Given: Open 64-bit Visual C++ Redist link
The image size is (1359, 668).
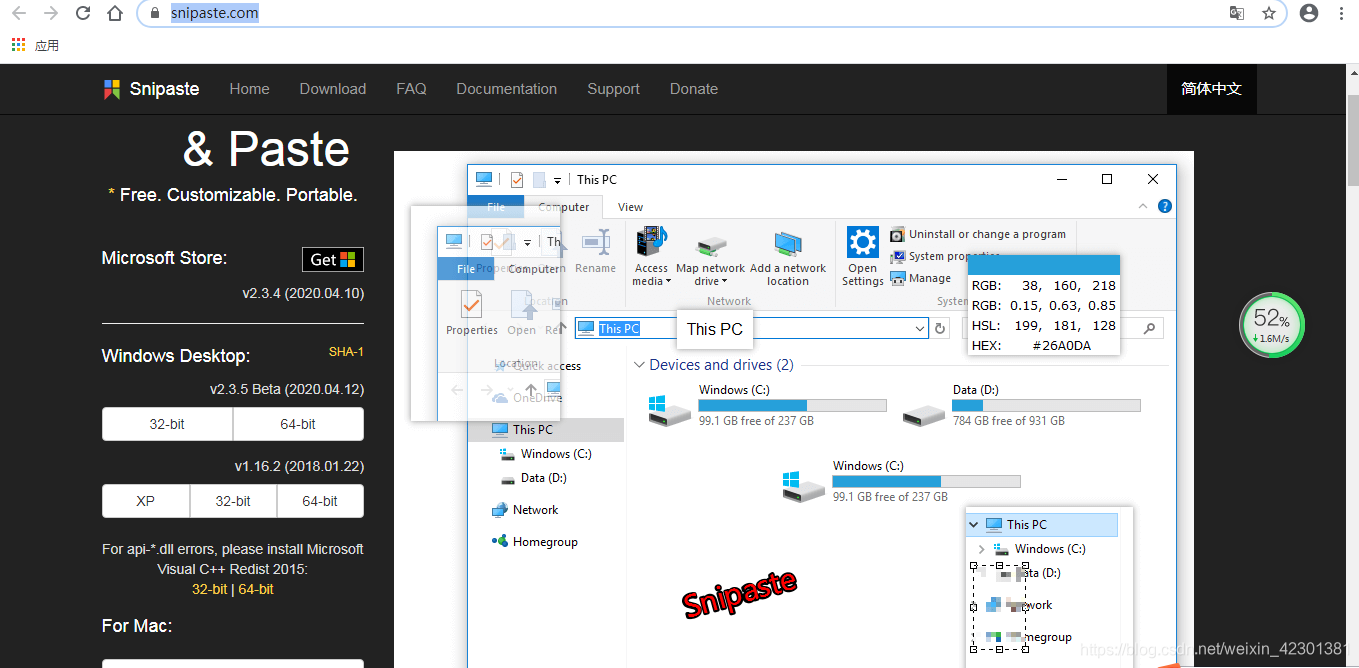Looking at the screenshot, I should point(256,589).
